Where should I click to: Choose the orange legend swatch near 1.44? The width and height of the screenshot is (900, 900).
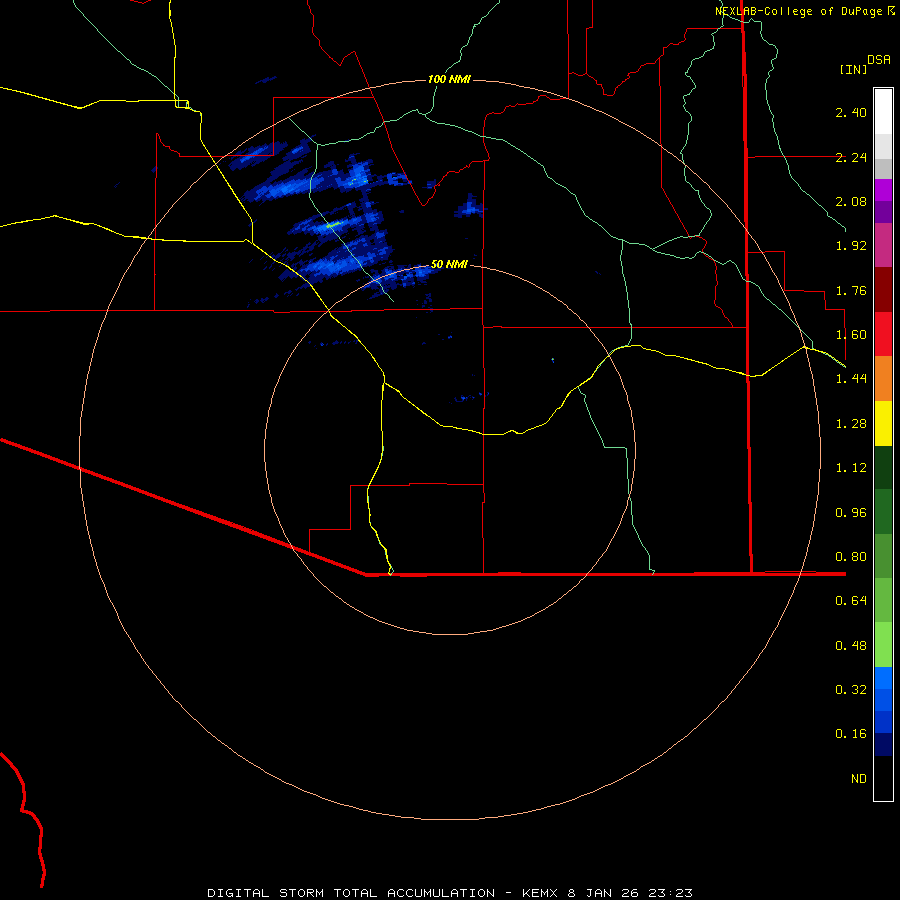pos(883,378)
